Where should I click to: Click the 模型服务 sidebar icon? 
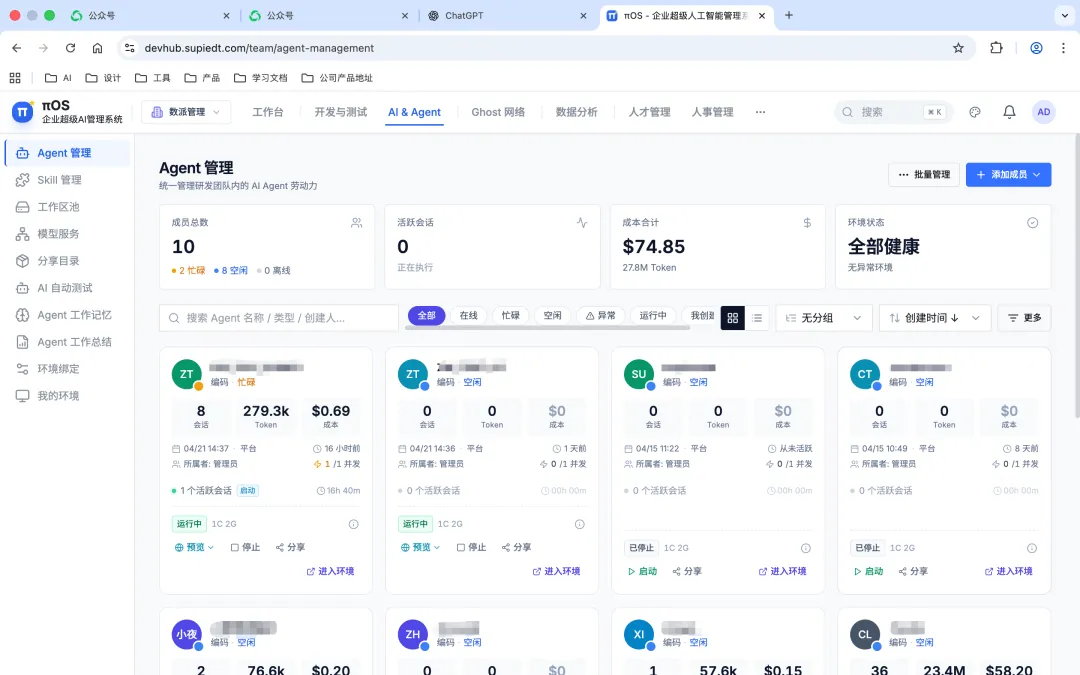tap(23, 233)
